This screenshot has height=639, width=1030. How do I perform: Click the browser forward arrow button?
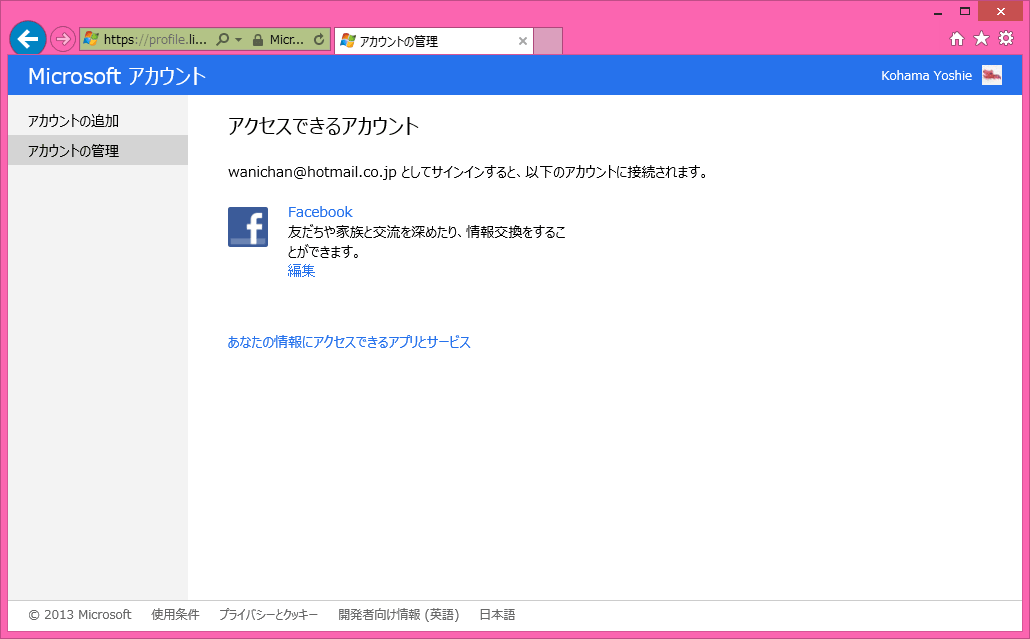pos(62,39)
